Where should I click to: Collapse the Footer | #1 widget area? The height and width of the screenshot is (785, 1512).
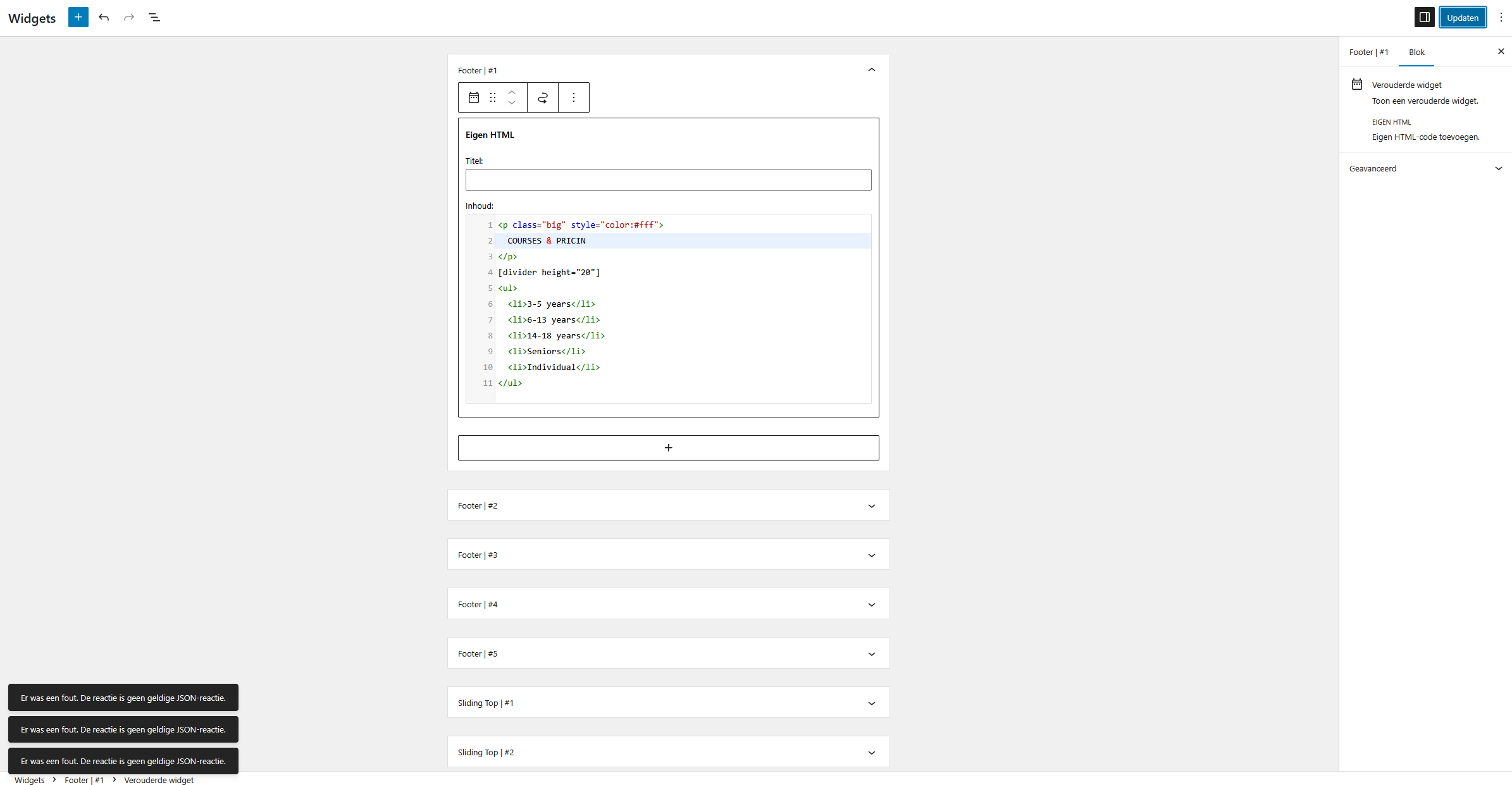click(871, 70)
